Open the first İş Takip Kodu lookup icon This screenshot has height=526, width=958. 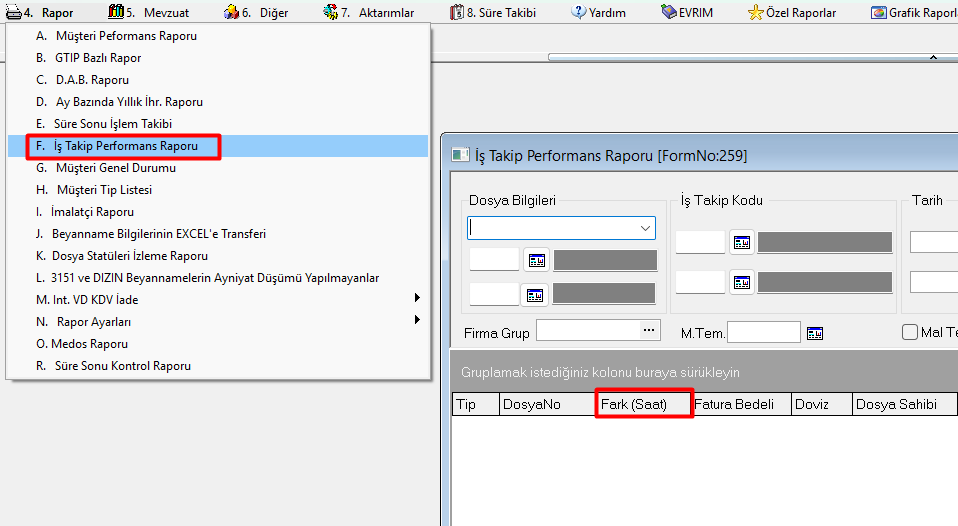(x=741, y=243)
